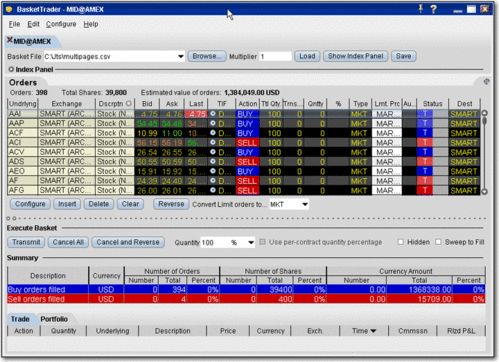The width and height of the screenshot is (499, 362).
Task: Click the TIF clock icon in AFG row
Action: pyautogui.click(x=213, y=190)
